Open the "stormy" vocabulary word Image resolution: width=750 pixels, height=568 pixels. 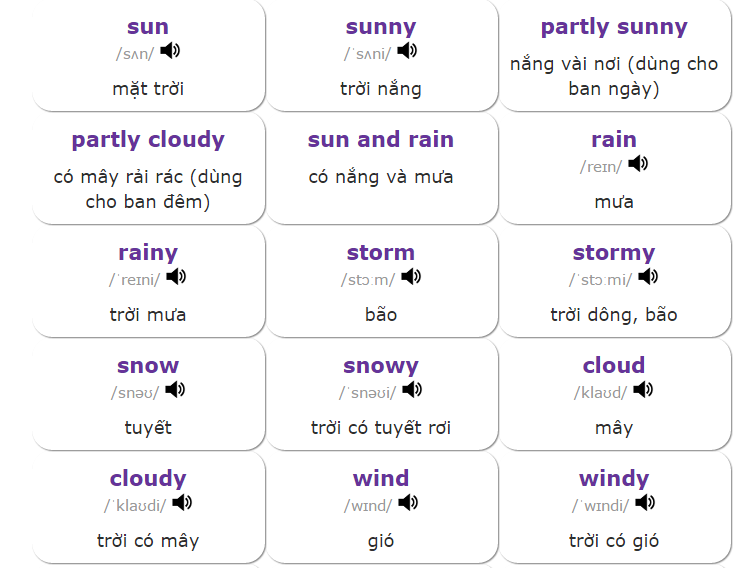[614, 253]
